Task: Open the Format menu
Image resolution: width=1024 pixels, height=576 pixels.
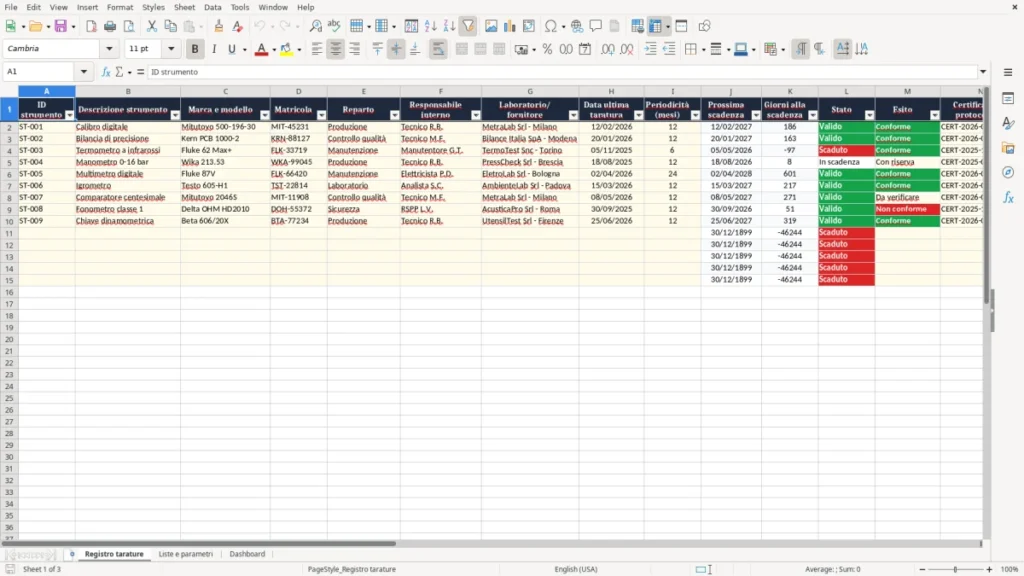Action: [x=120, y=7]
